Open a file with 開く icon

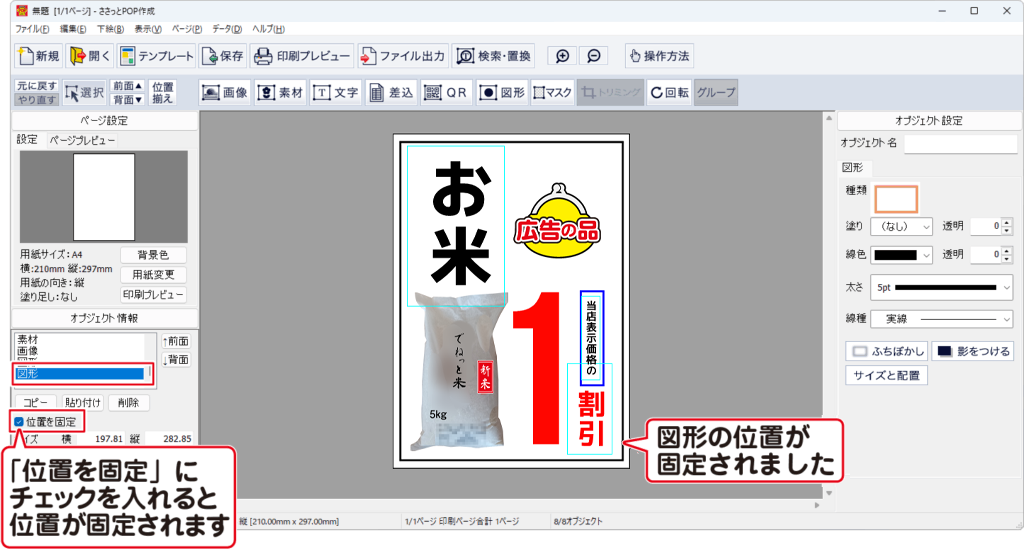90,56
